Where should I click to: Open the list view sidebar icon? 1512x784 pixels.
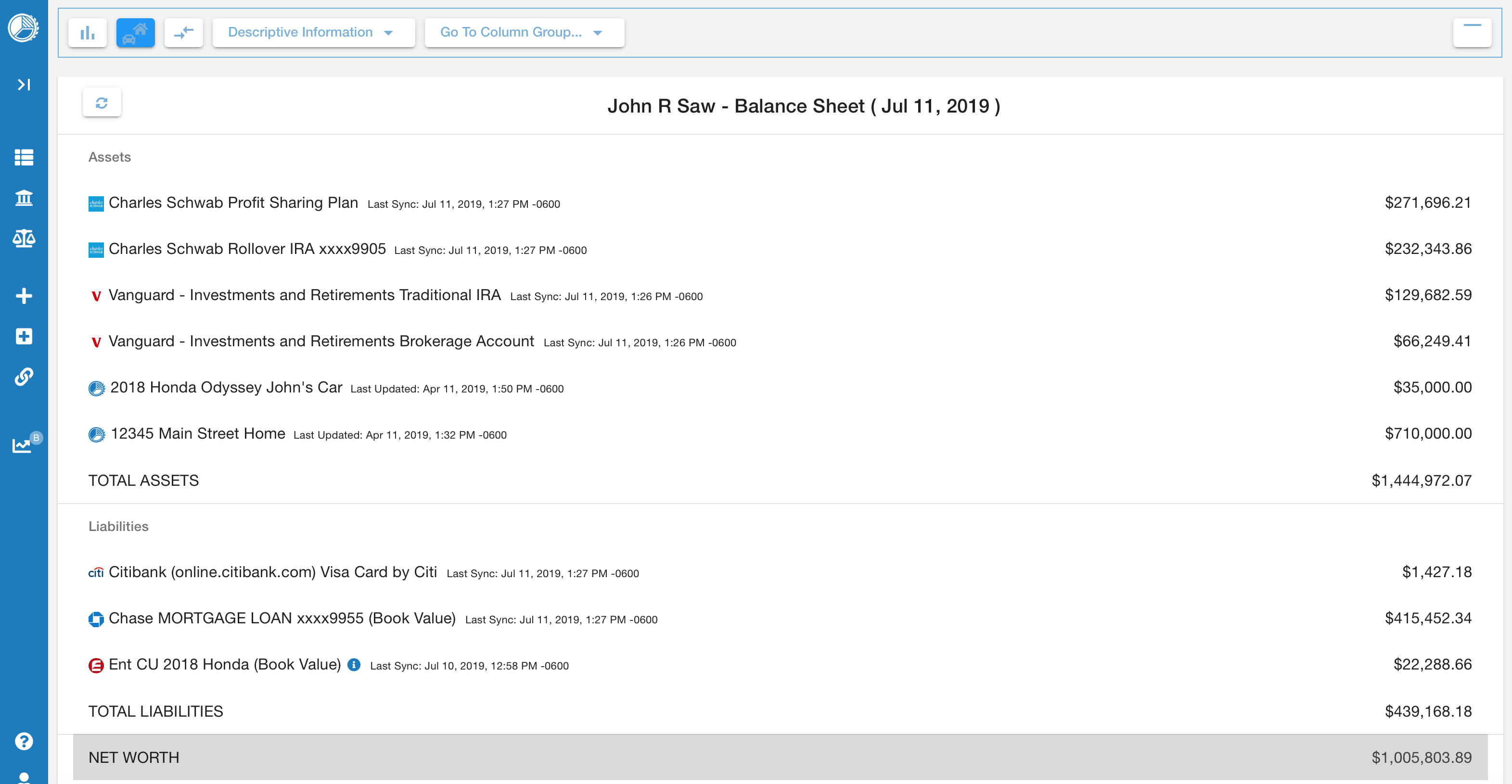click(24, 157)
